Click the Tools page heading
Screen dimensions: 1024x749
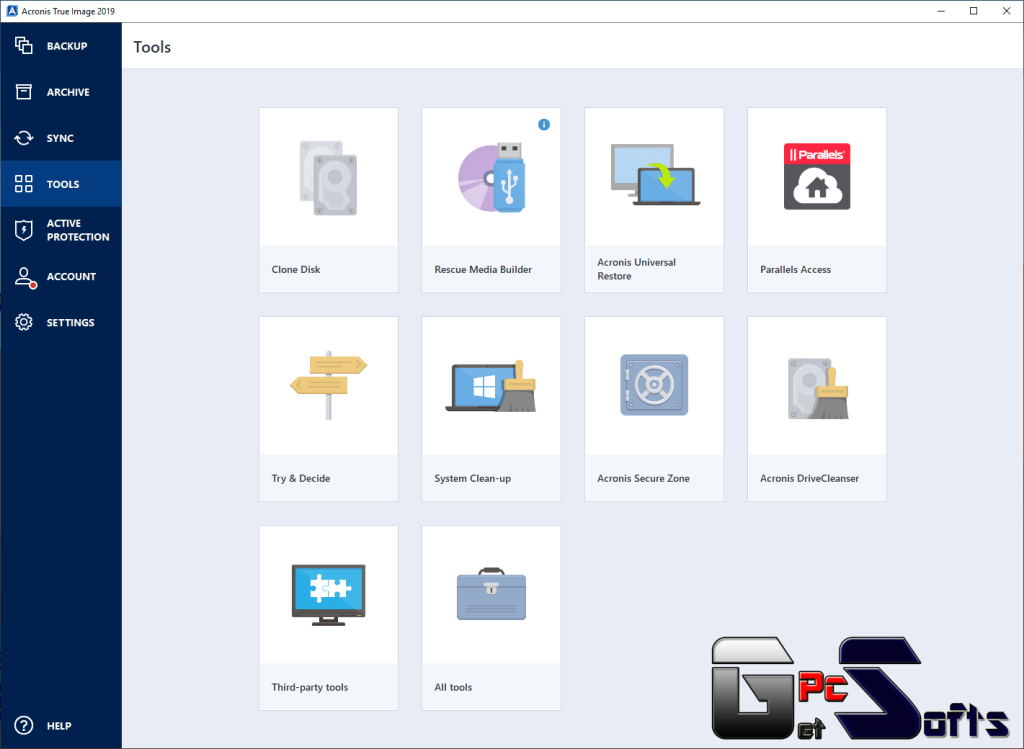click(x=152, y=47)
